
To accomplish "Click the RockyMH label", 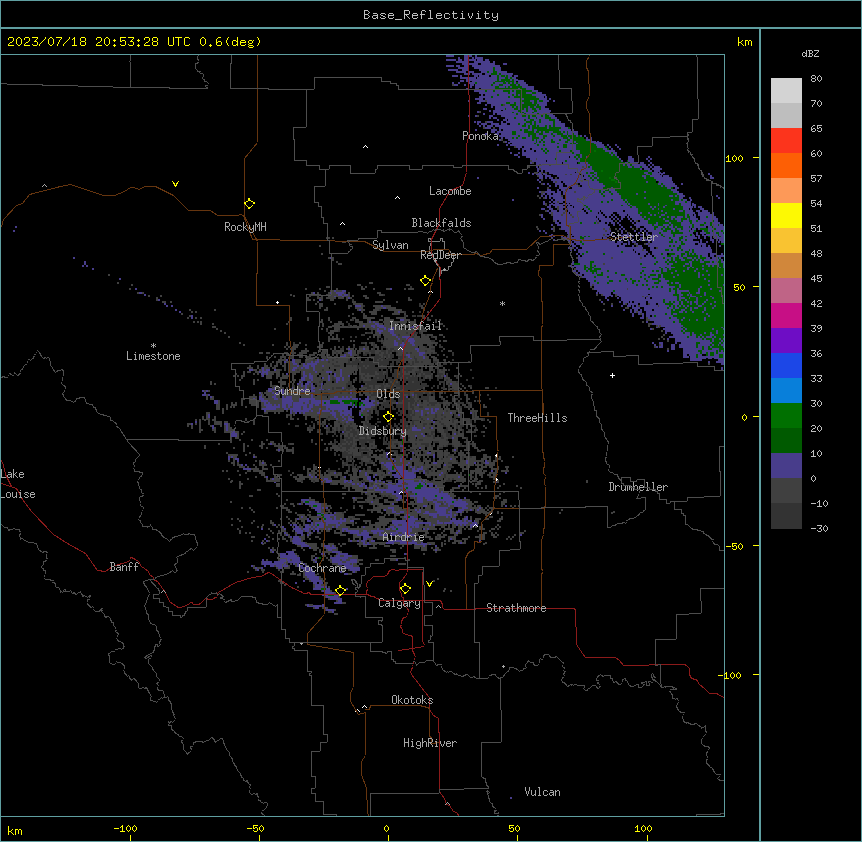I will tap(245, 227).
